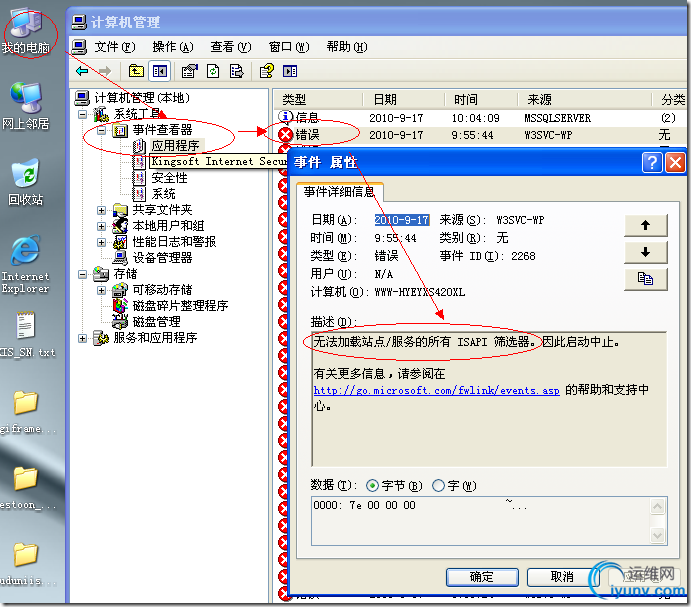Click the next event down-arrow button
Viewport: 691px width, 607px height.
(646, 252)
